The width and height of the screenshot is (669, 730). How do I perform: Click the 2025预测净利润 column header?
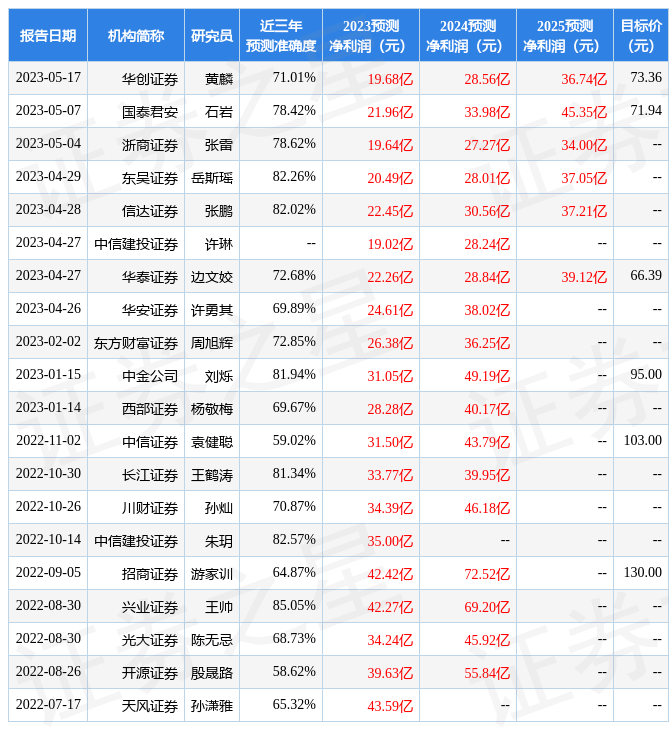(x=565, y=36)
